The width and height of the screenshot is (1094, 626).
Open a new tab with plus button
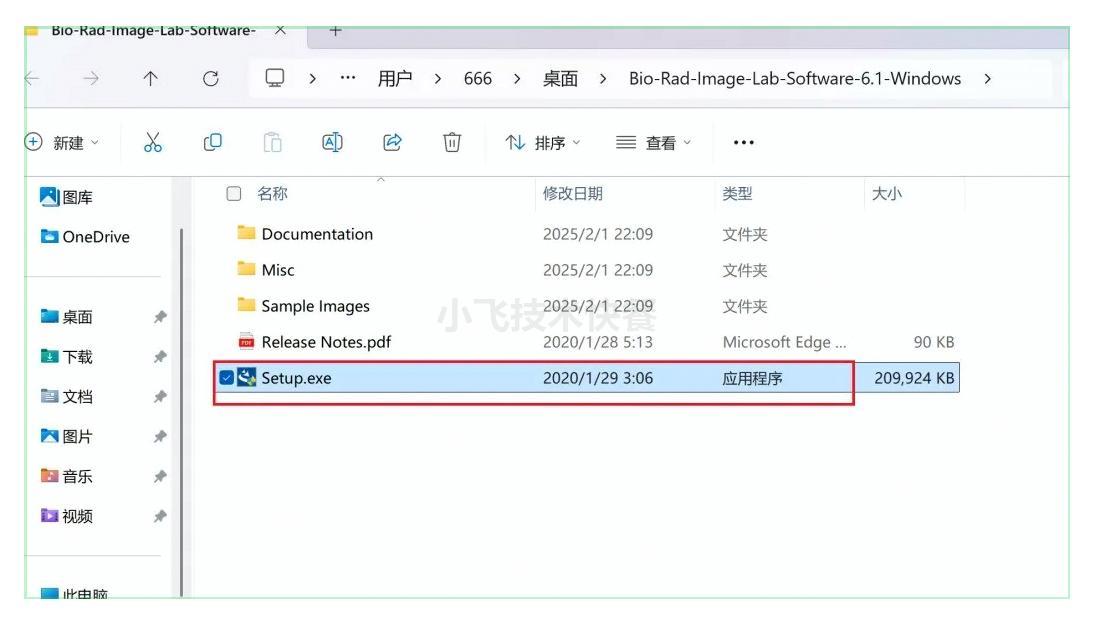[336, 31]
